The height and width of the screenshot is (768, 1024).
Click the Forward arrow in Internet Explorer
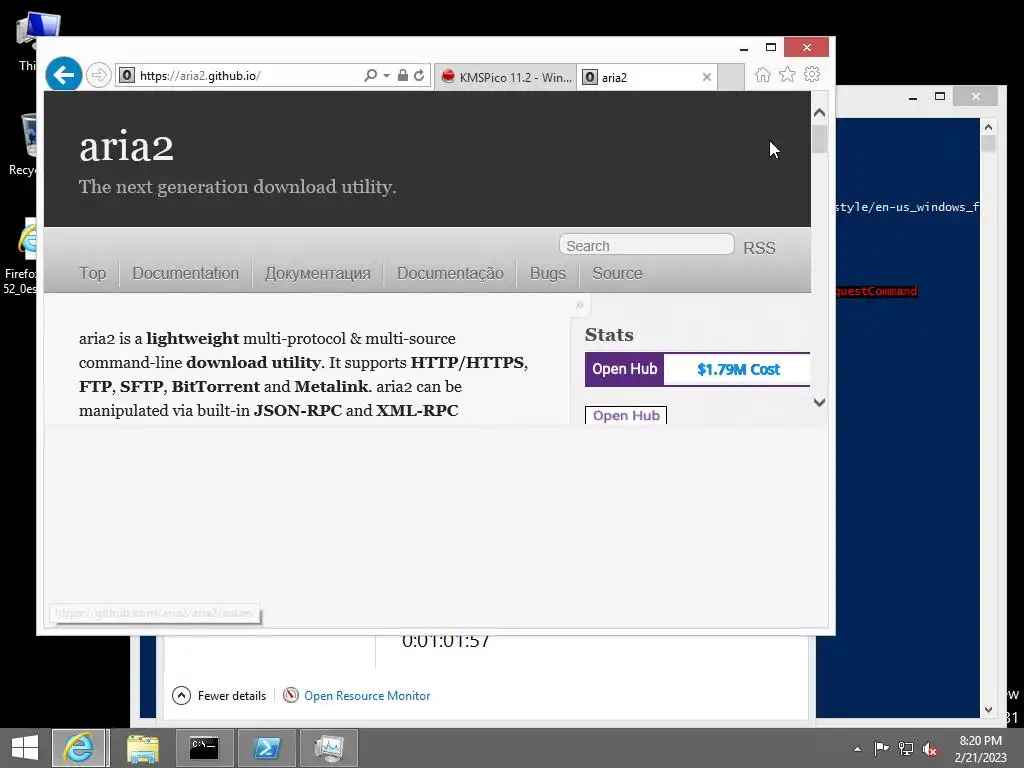pos(99,75)
